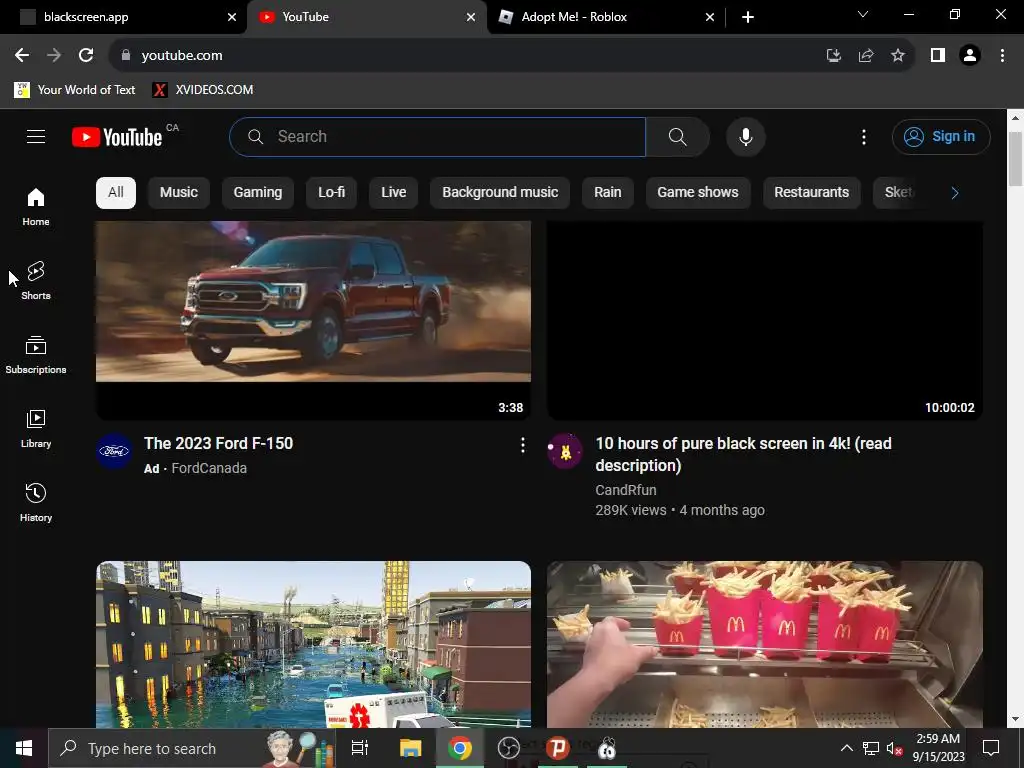This screenshot has width=1024, height=768.
Task: Click the YouTube search input field
Action: tap(438, 136)
